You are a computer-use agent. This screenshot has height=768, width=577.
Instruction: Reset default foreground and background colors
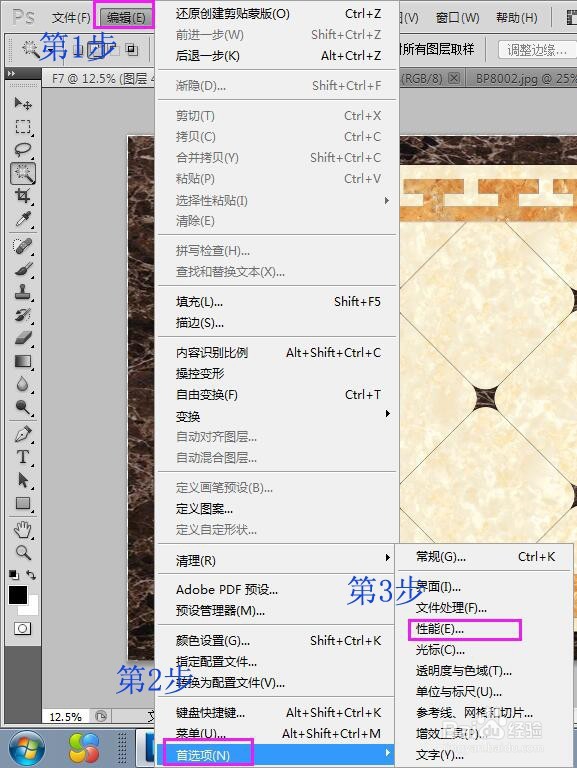click(x=14, y=575)
